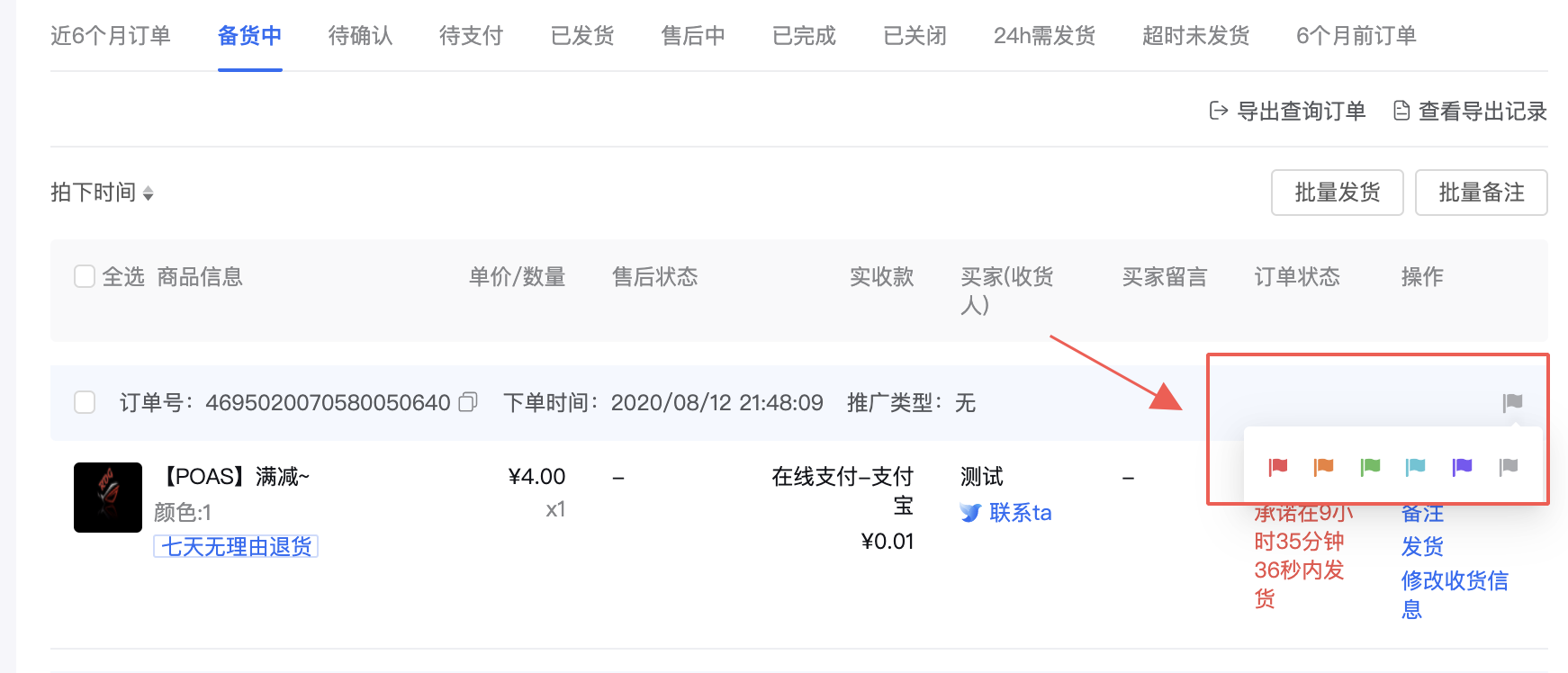This screenshot has width=1568, height=673.
Task: Select the red flag marker
Action: [1277, 466]
